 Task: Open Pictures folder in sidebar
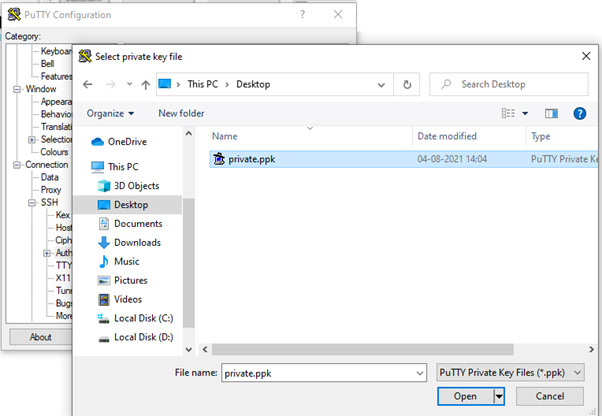click(x=122, y=281)
